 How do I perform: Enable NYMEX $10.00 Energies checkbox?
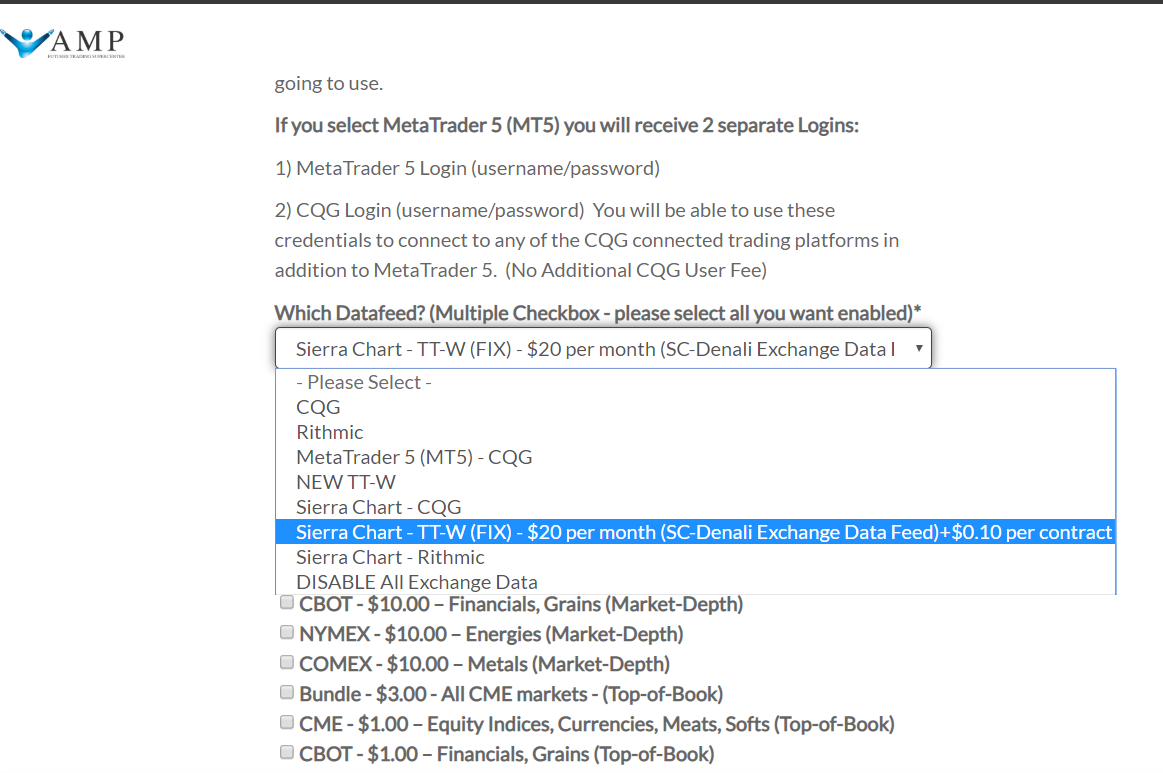tap(286, 632)
